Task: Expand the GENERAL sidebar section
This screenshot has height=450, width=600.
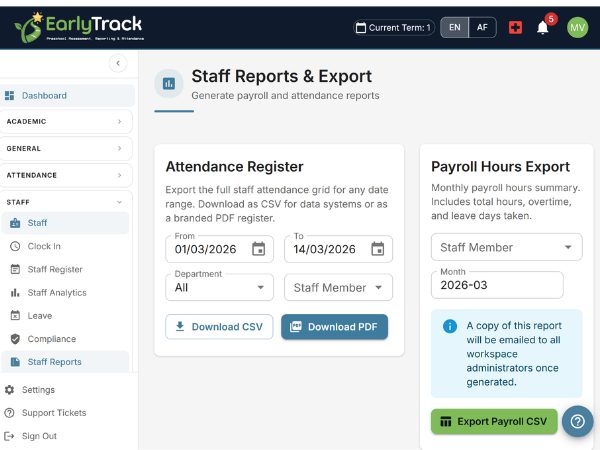Action: [x=66, y=148]
